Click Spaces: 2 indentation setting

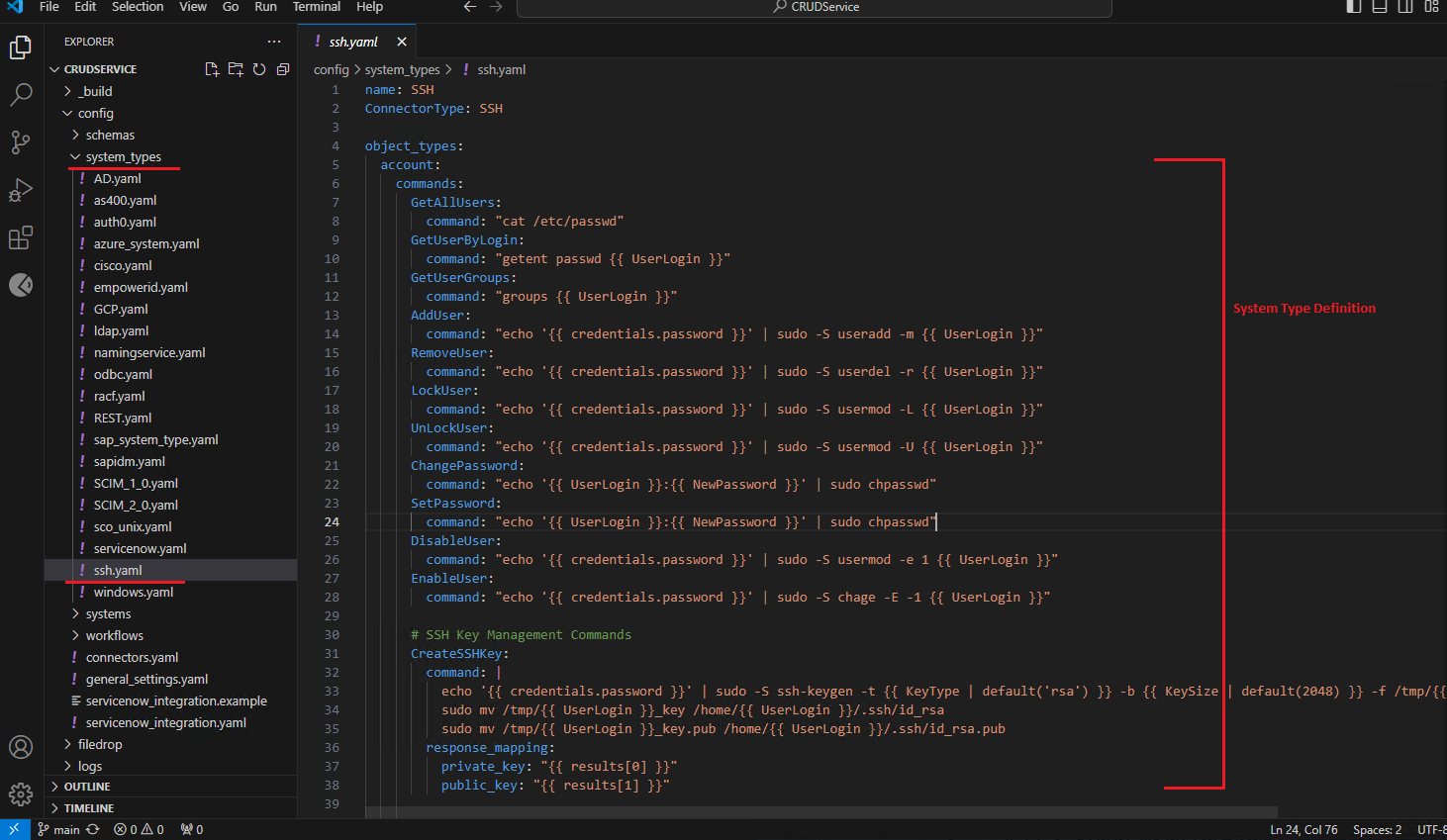1377,829
